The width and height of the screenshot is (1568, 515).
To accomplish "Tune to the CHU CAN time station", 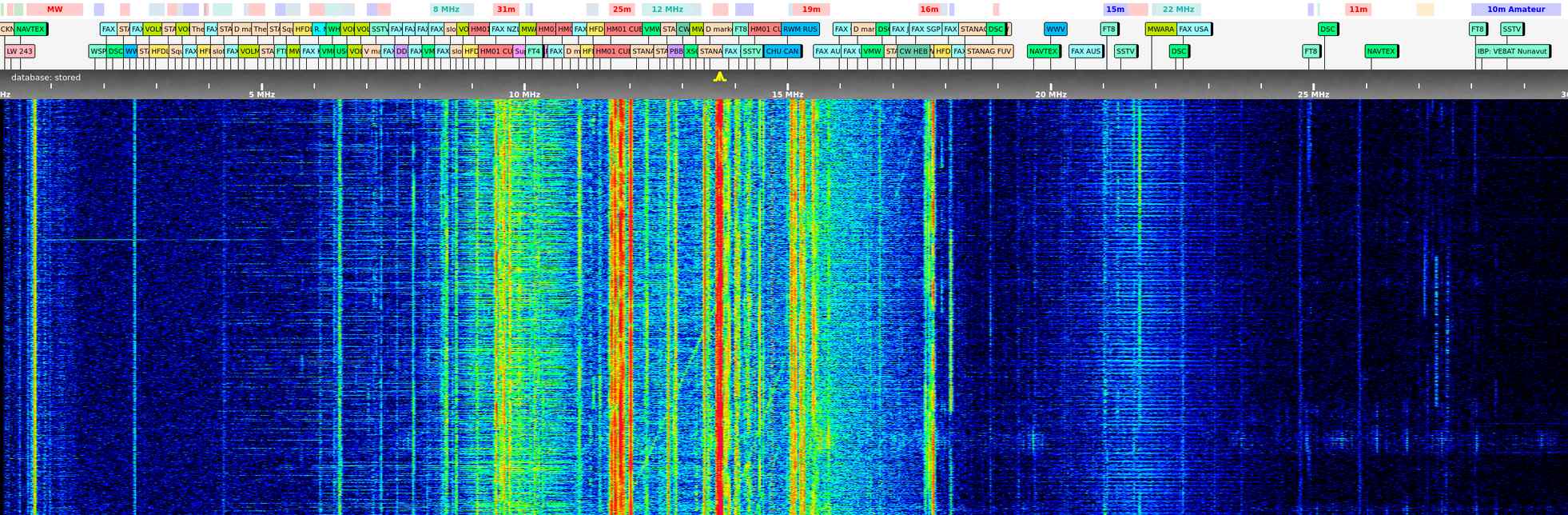I will [x=782, y=51].
